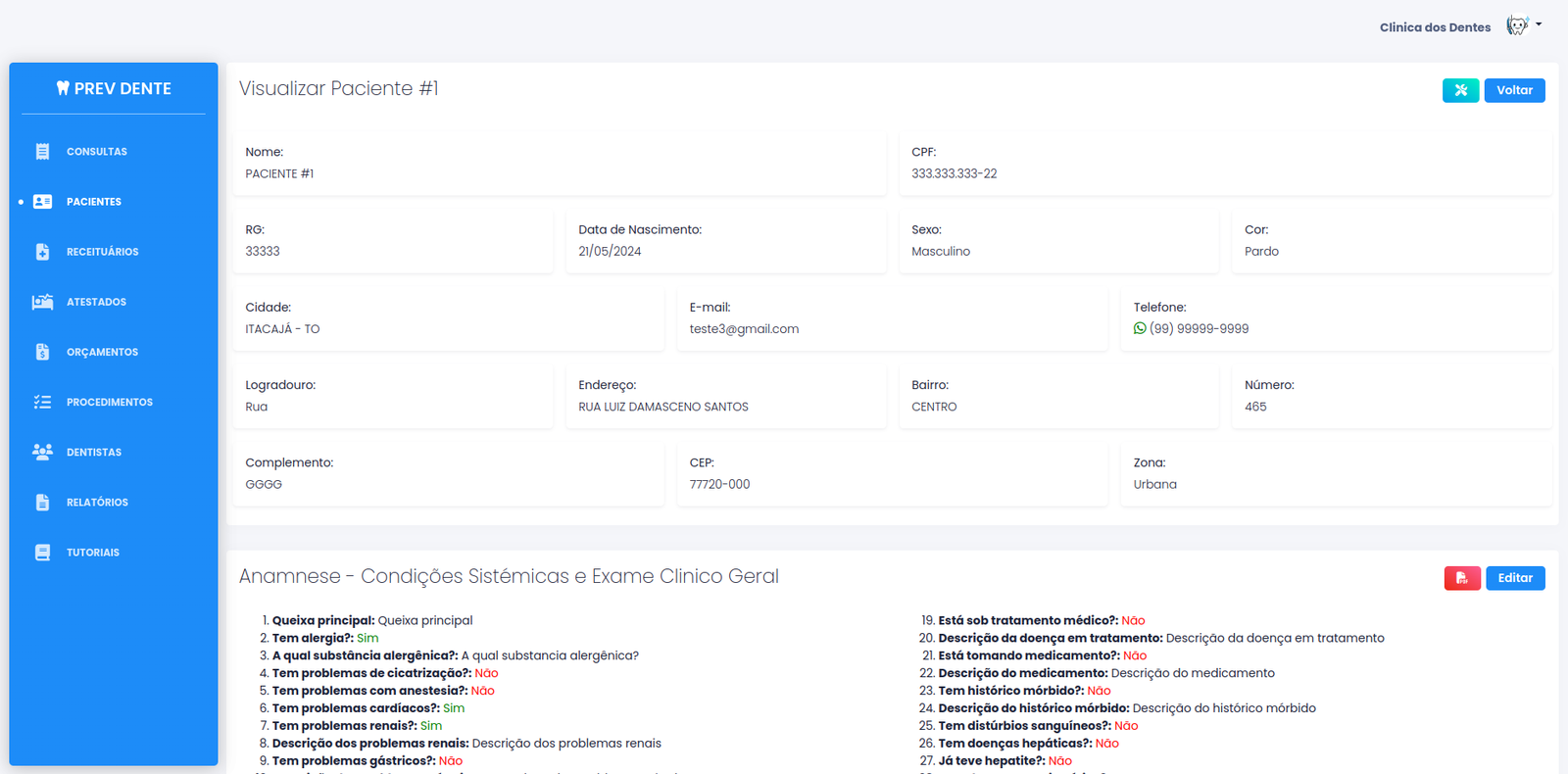Click the Editar button for Anamnese
1568x774 pixels.
(x=1514, y=578)
